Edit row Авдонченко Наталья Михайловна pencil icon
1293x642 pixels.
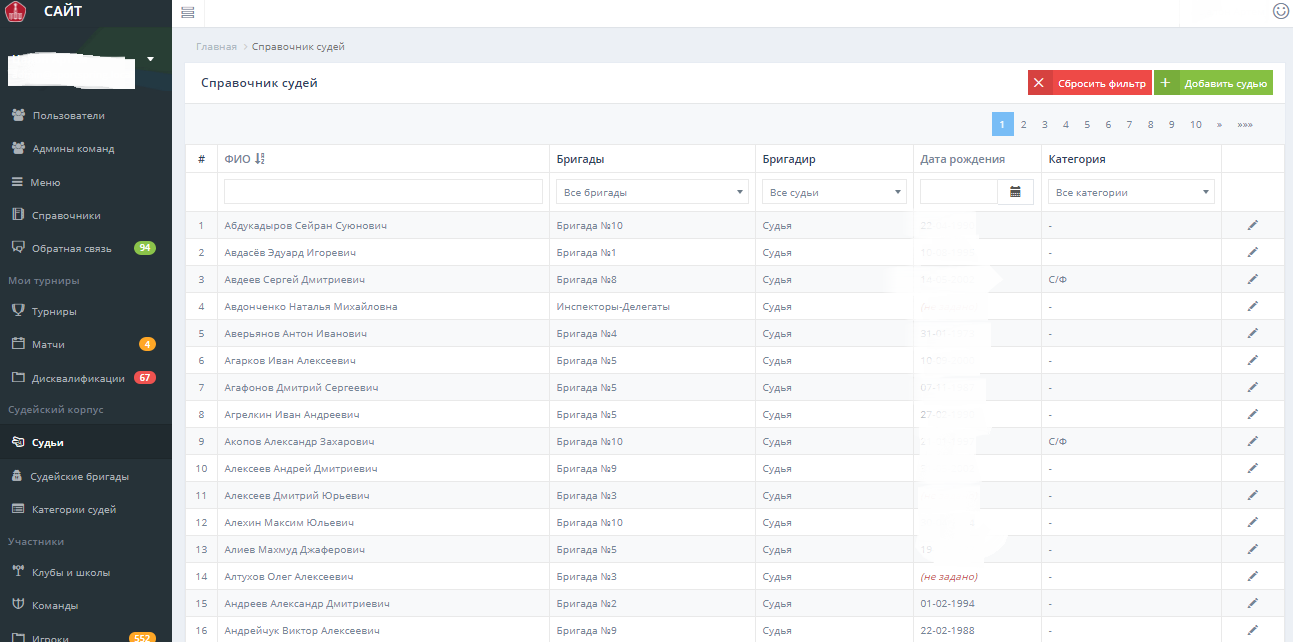[1253, 306]
